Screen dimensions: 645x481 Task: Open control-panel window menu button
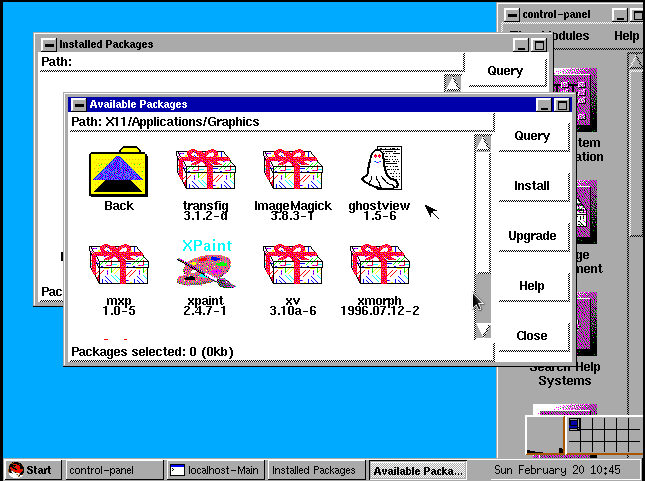click(x=512, y=14)
